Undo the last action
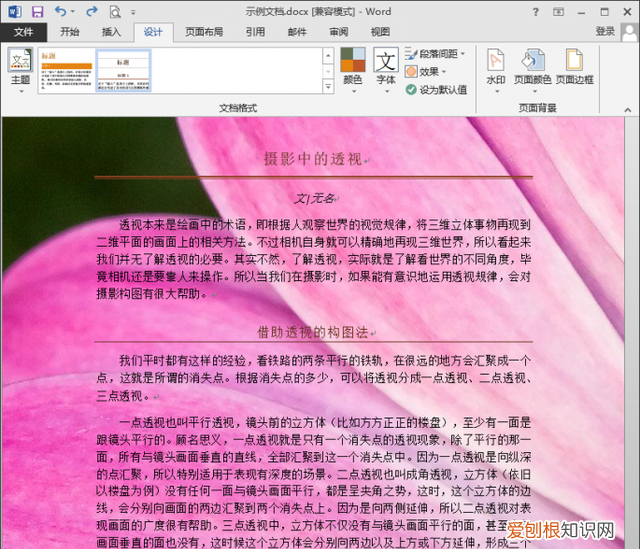 pyautogui.click(x=60, y=11)
